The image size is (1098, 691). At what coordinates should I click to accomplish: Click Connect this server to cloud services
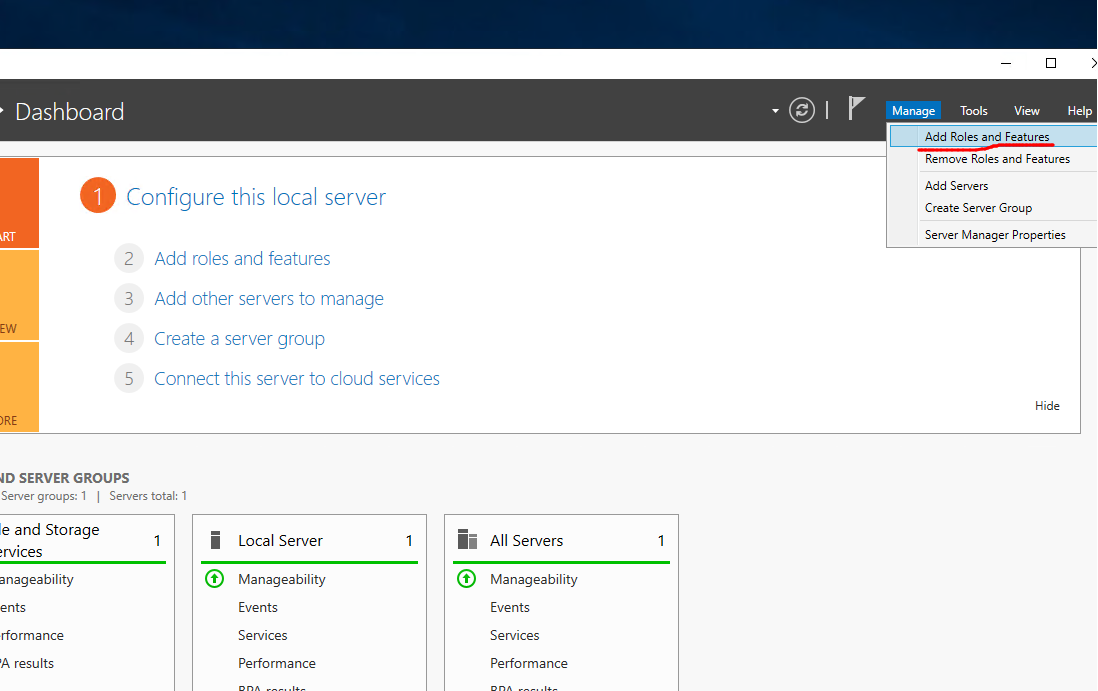tap(297, 379)
